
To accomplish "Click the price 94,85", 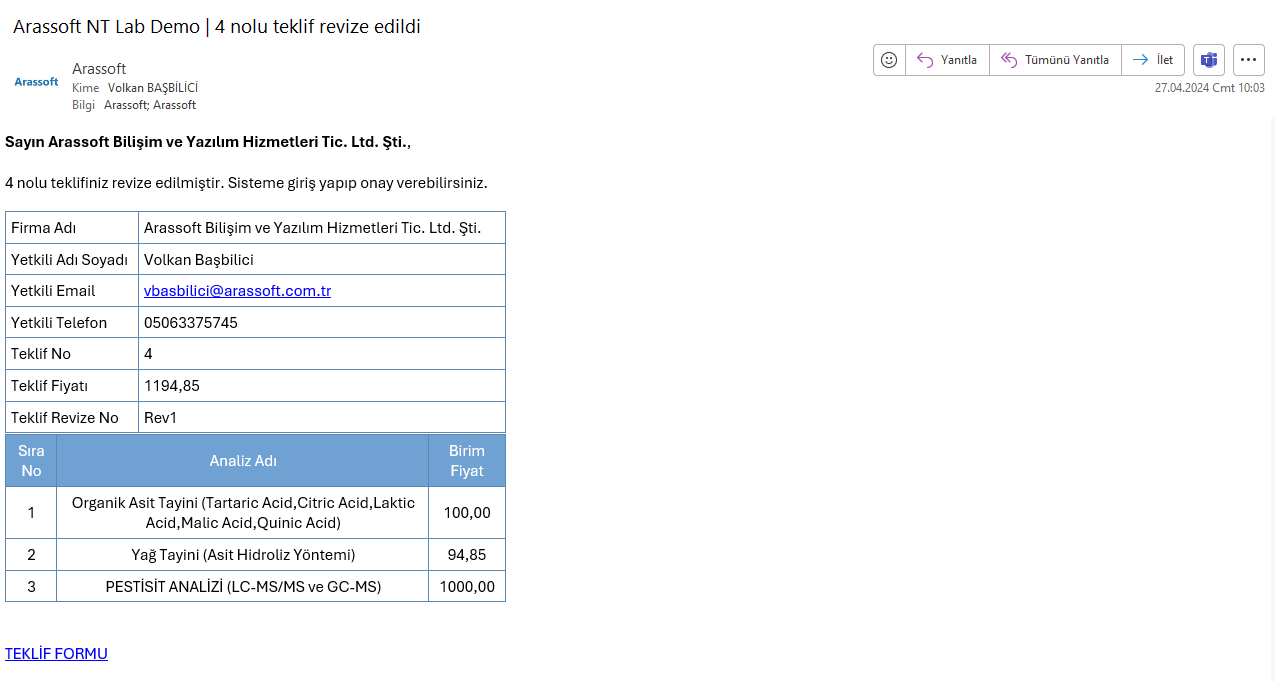I will (467, 555).
